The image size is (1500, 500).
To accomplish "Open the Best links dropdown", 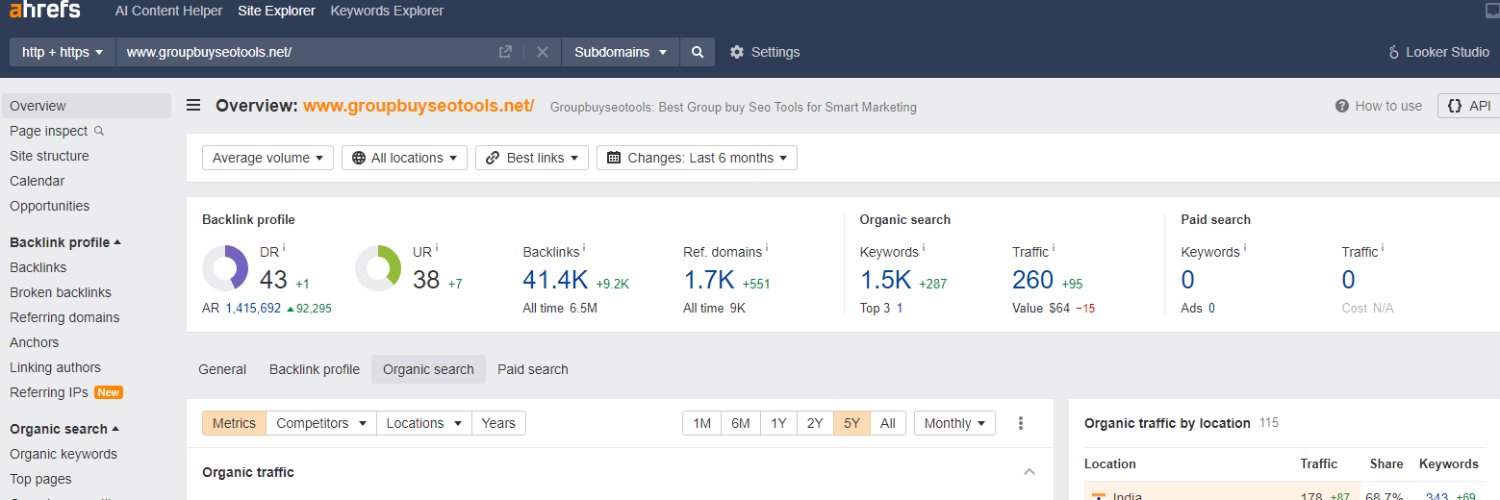I will click(x=532, y=158).
